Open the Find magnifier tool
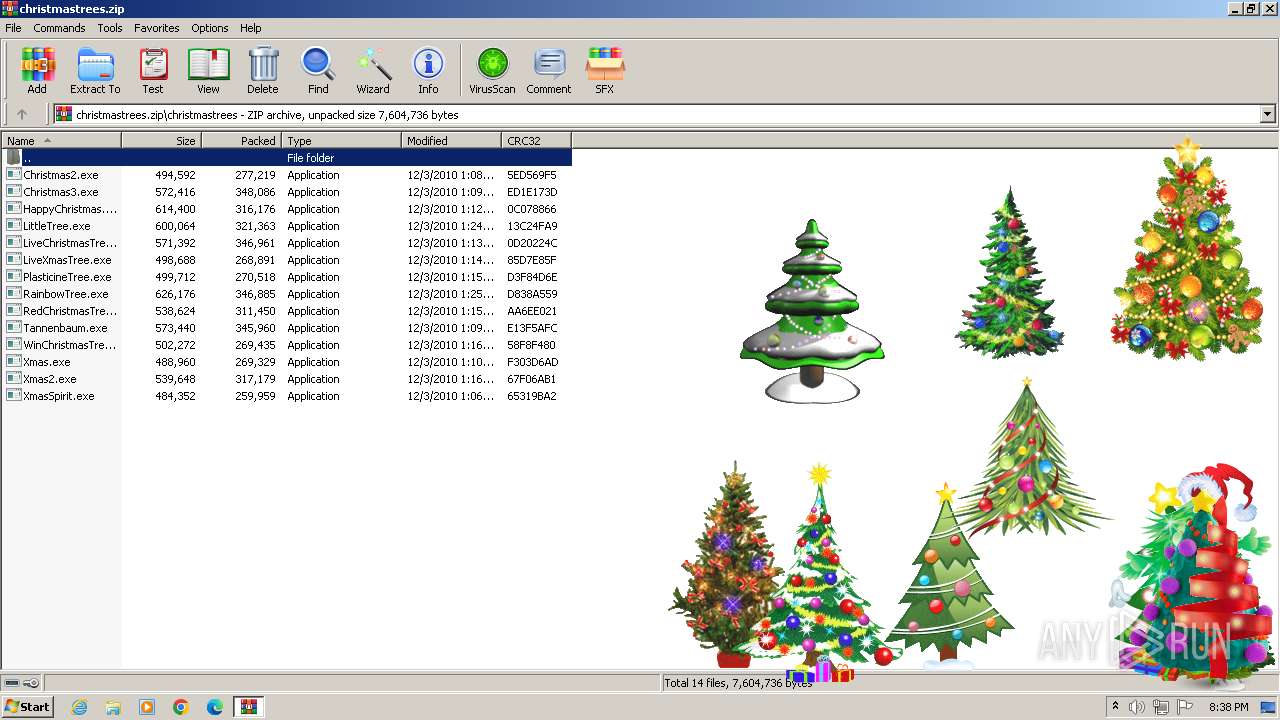1280x720 pixels. coord(318,70)
